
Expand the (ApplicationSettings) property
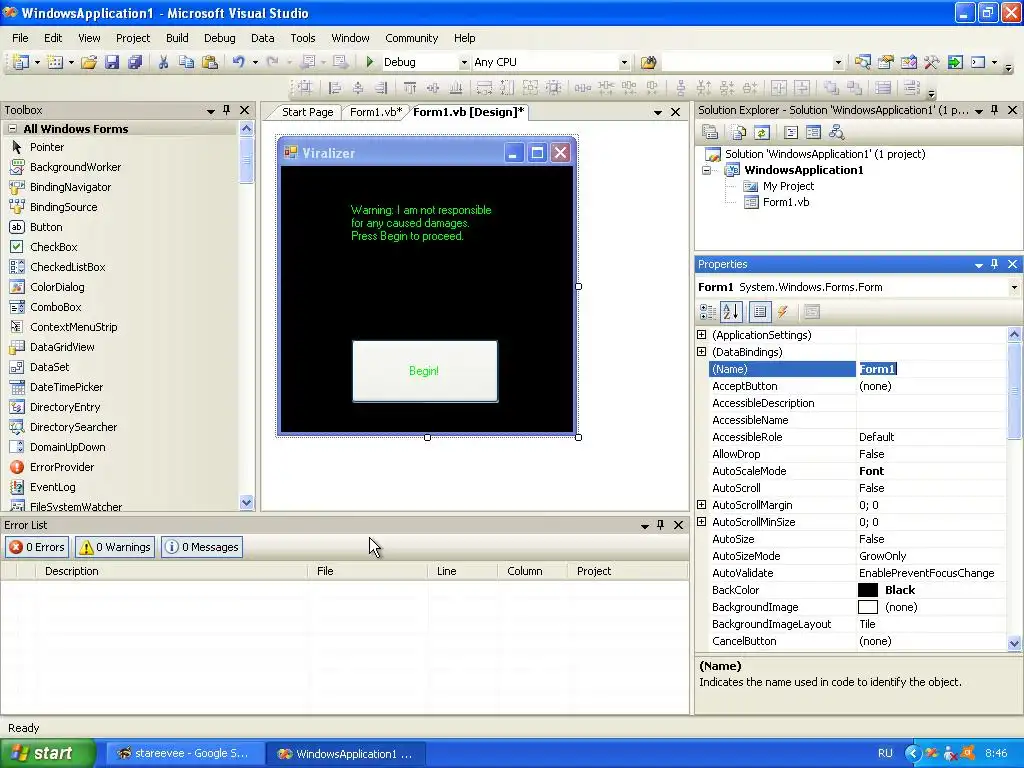click(701, 334)
